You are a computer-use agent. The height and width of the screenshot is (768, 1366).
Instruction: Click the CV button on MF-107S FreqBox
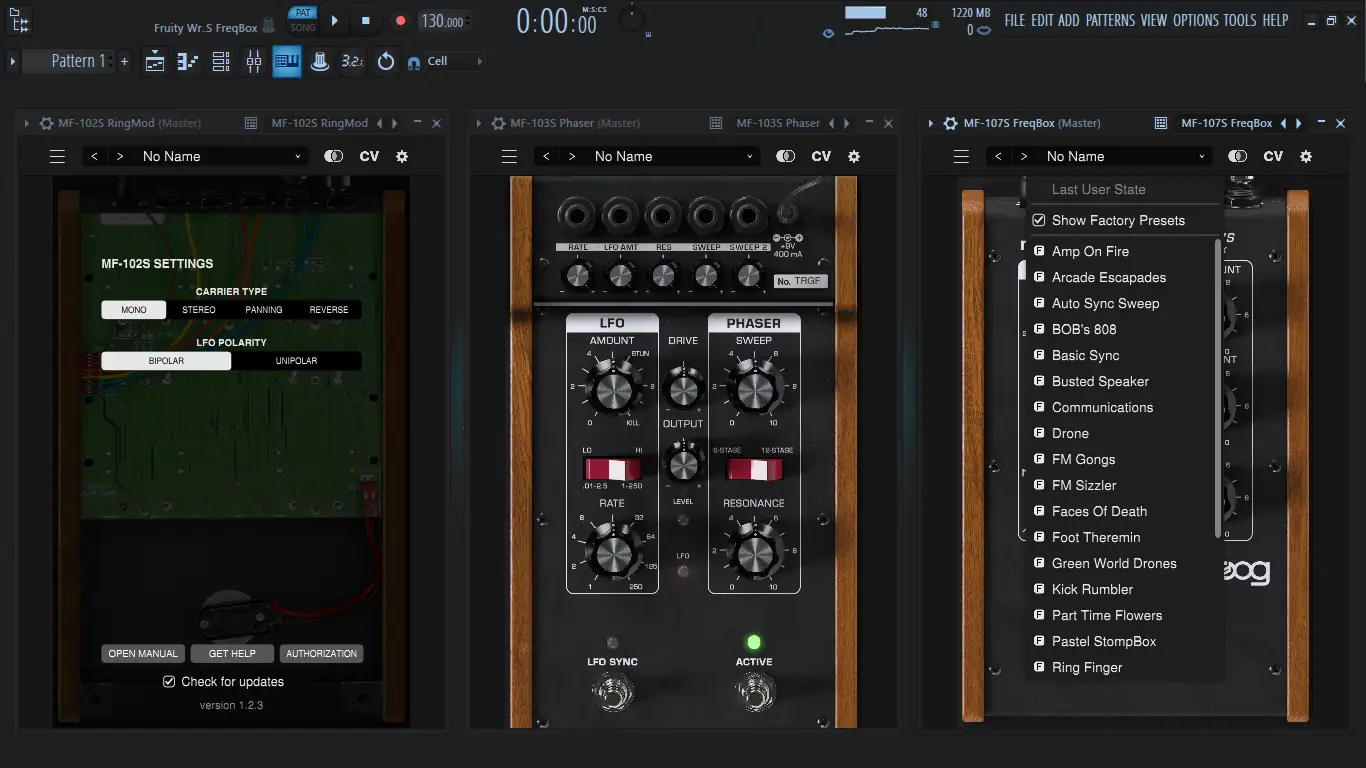(1273, 157)
